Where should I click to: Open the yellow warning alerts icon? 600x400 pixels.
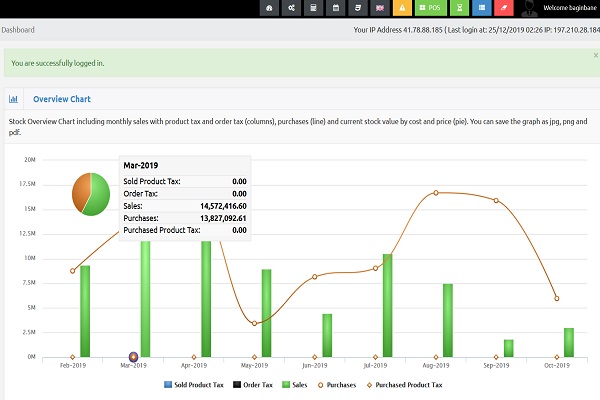coord(402,8)
